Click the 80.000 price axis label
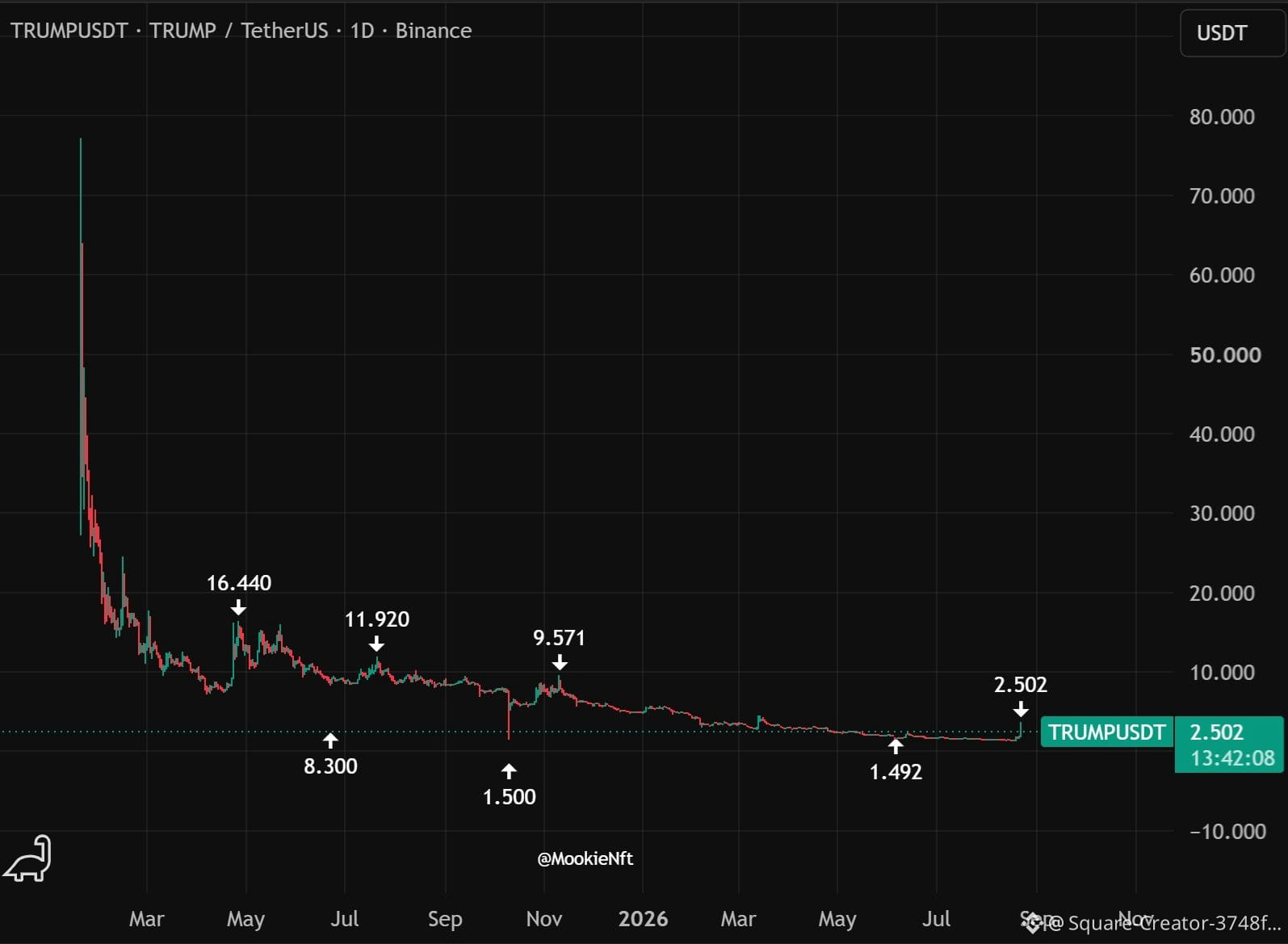 coord(1222,117)
